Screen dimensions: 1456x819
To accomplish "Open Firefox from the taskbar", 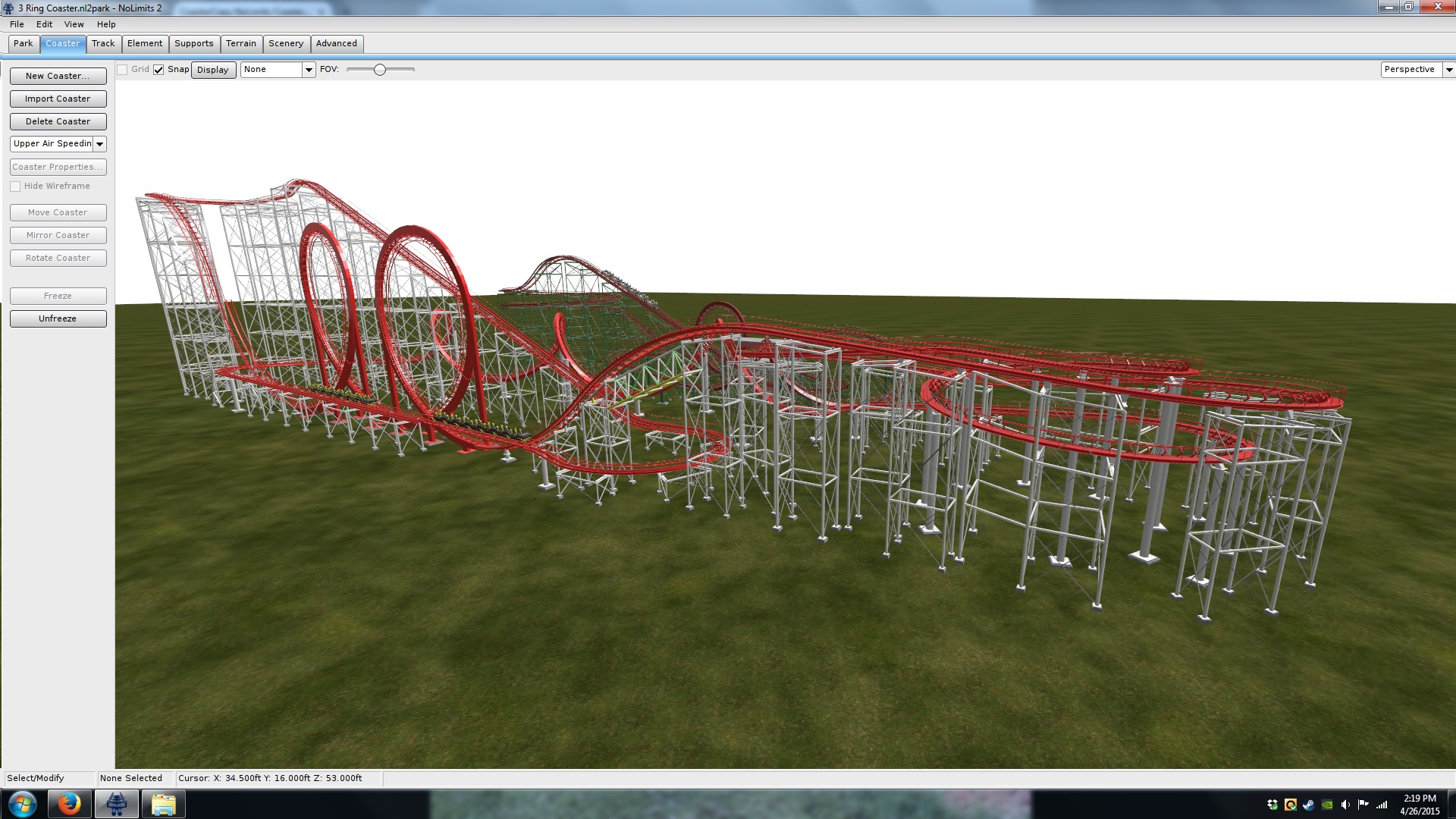I will (x=69, y=804).
